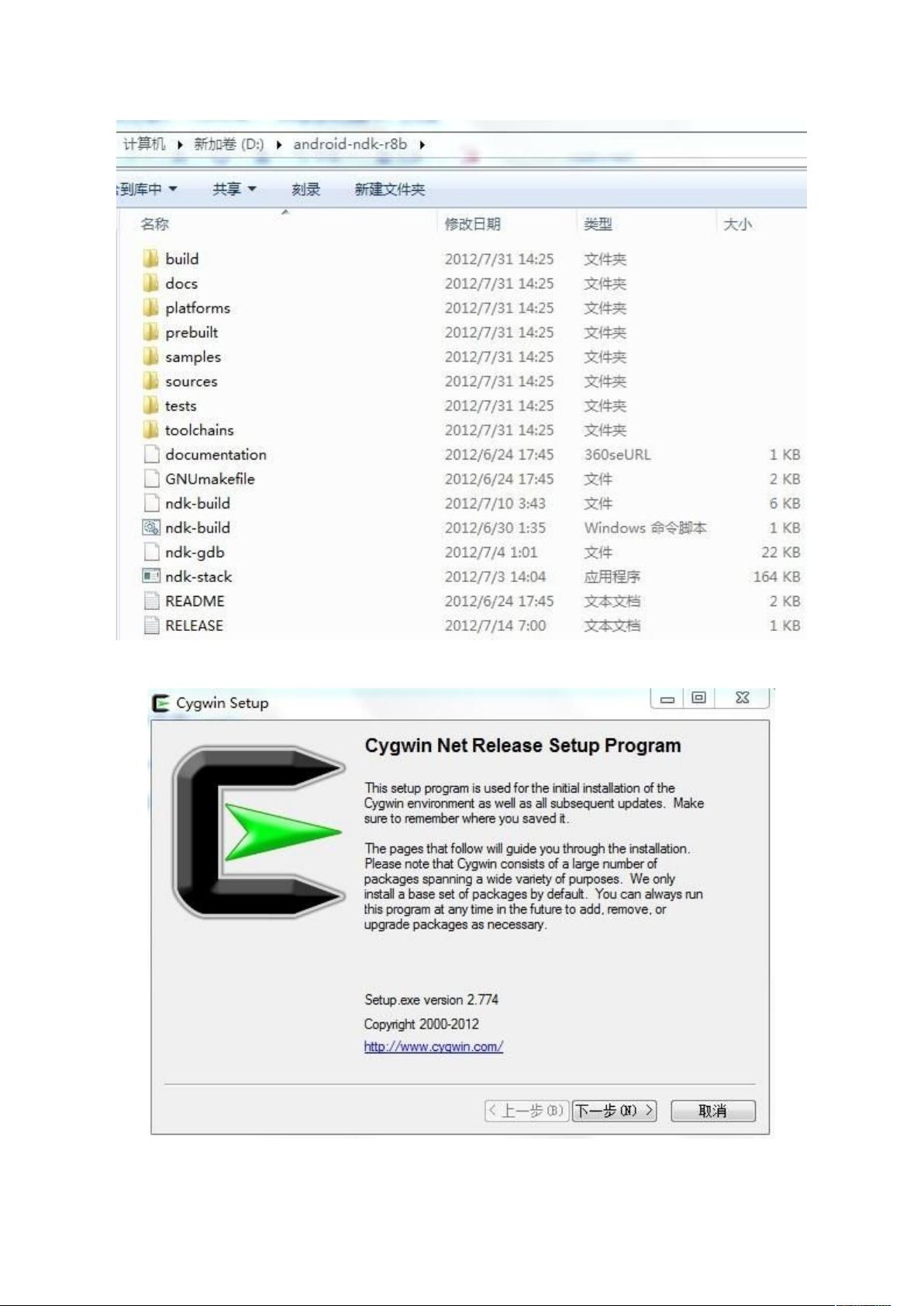Screen dimensions: 924x1306
Task: Select the file name README
Action: click(195, 601)
